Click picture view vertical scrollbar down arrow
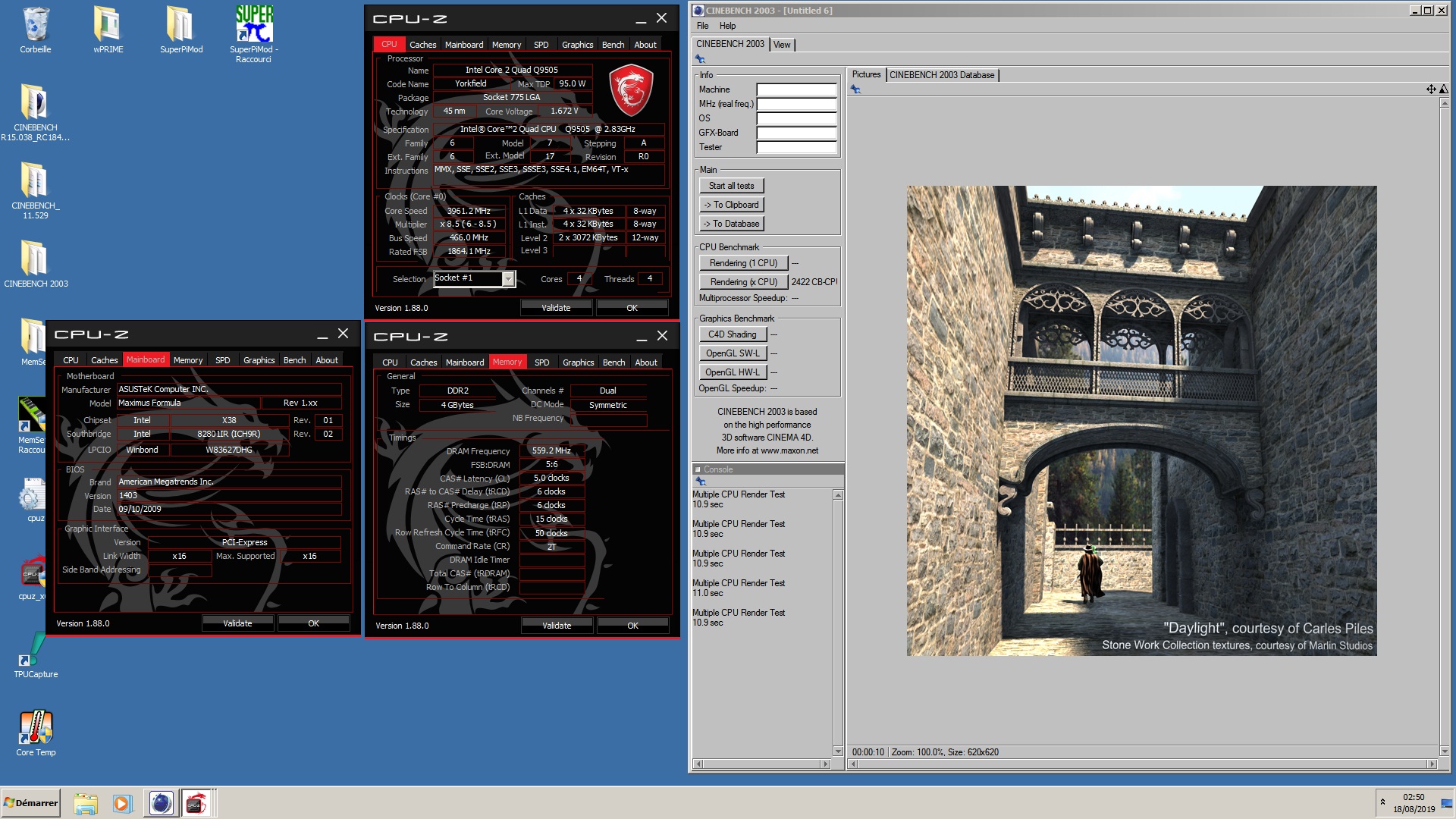Screen dimensions: 1456x819 coord(1444,751)
